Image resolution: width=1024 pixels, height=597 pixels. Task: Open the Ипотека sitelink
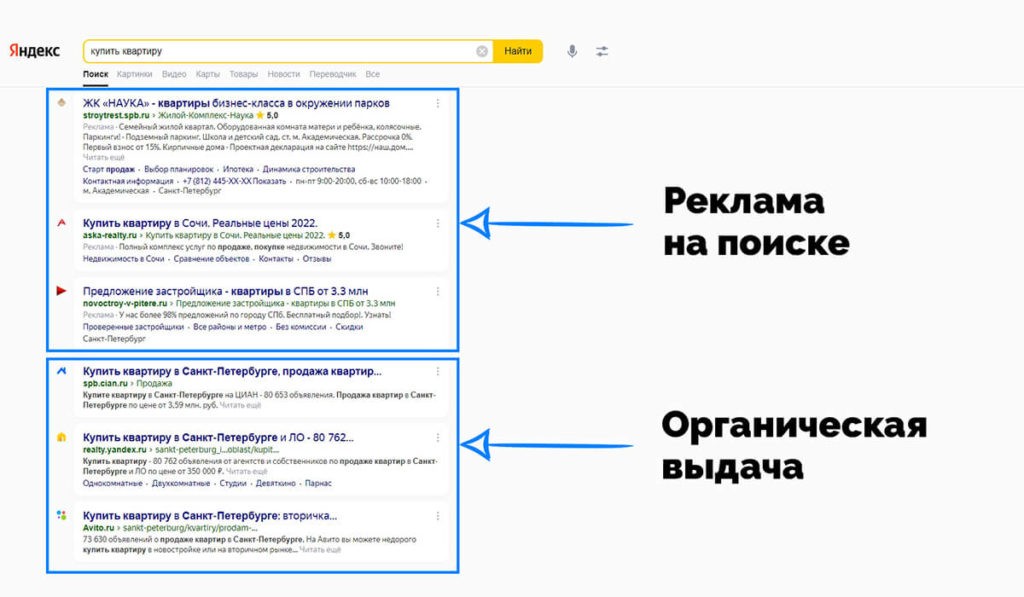click(x=238, y=169)
